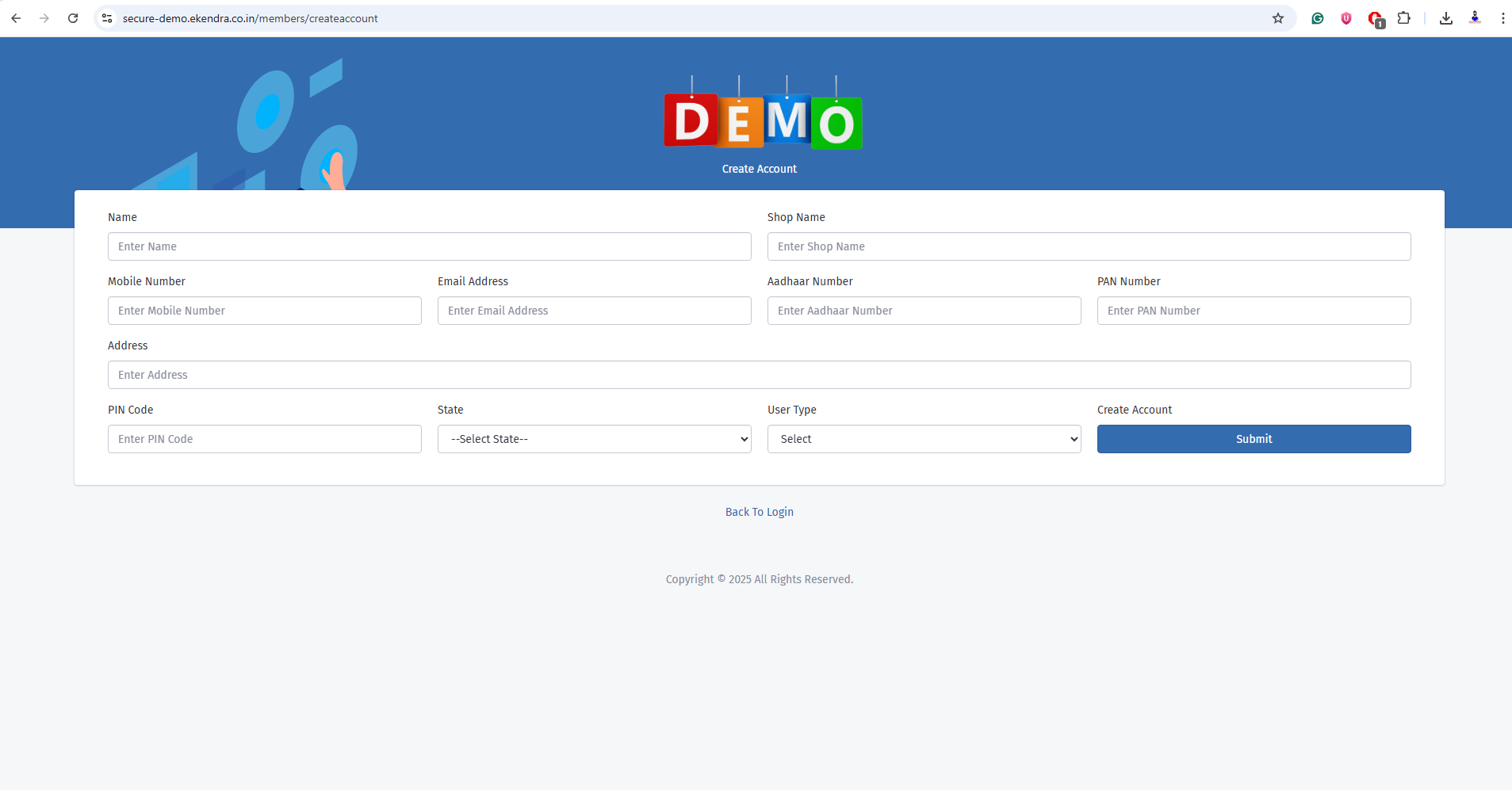1512x790 pixels.
Task: Open the User Type dropdown
Action: tap(924, 439)
